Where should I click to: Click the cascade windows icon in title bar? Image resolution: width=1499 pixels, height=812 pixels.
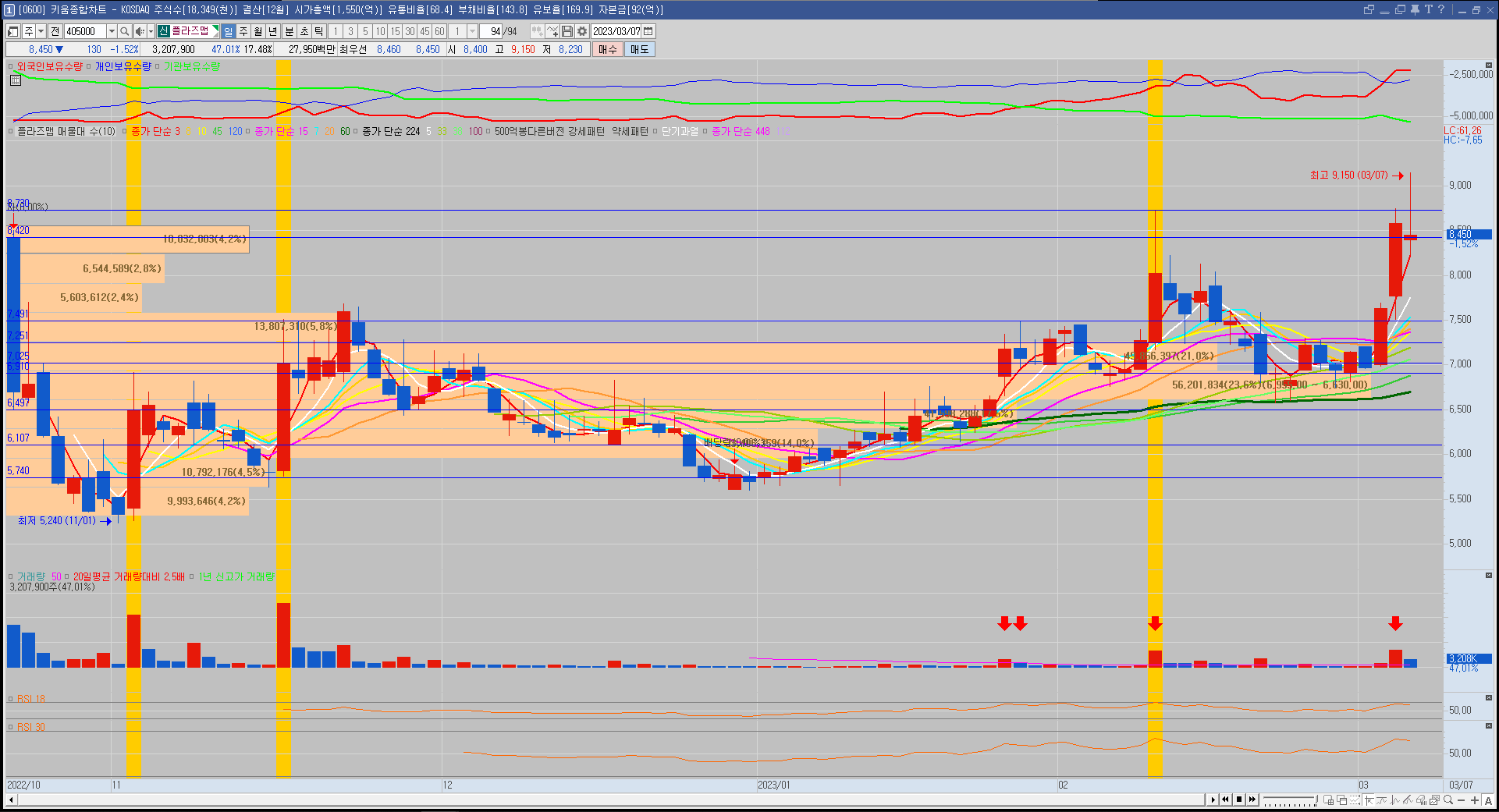(x=1369, y=9)
